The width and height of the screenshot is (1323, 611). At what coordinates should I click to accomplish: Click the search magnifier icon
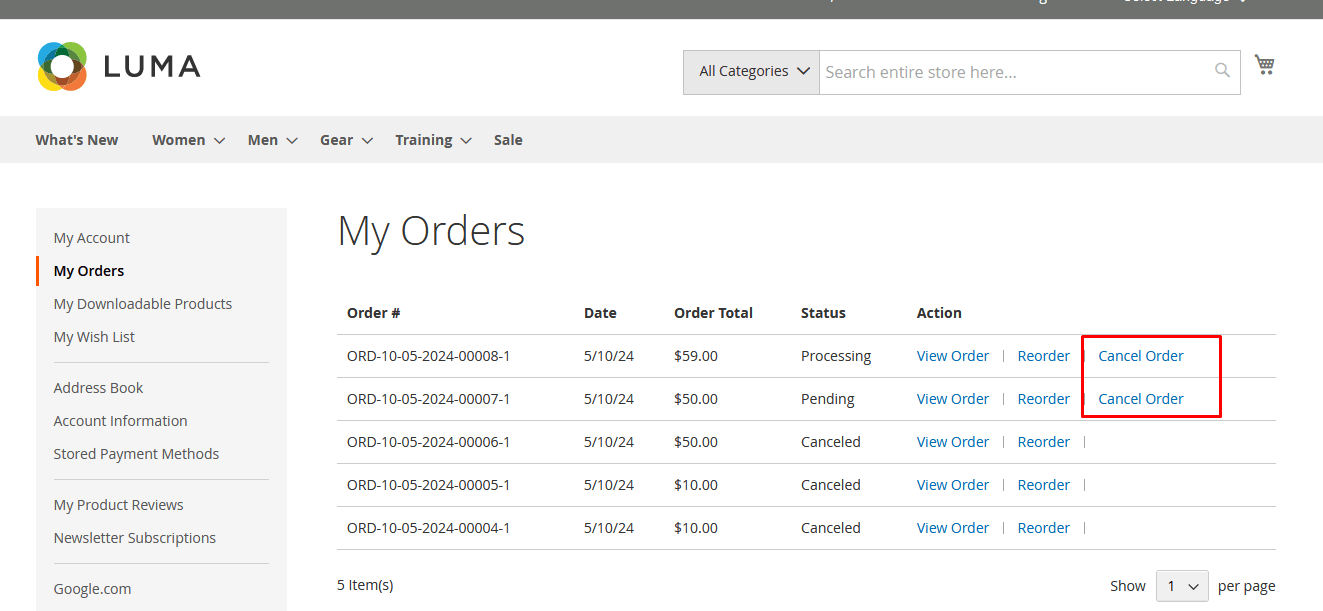(x=1222, y=71)
